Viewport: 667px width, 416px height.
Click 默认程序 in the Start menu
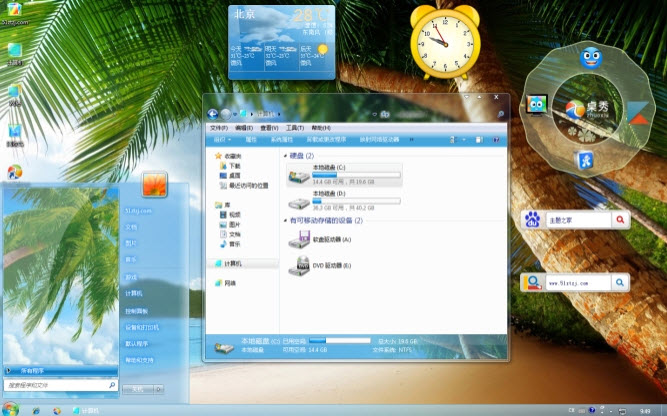point(137,344)
